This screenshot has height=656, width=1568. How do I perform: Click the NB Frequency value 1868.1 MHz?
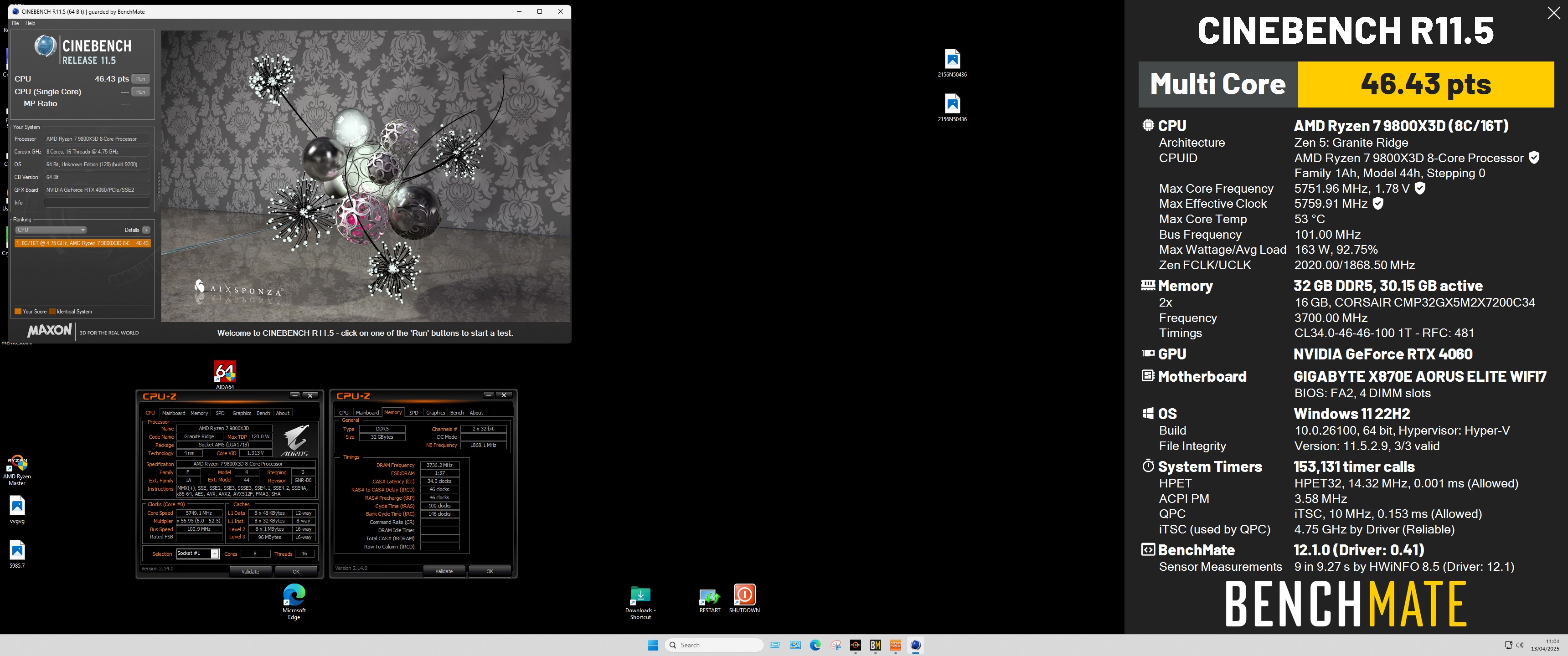coord(483,445)
